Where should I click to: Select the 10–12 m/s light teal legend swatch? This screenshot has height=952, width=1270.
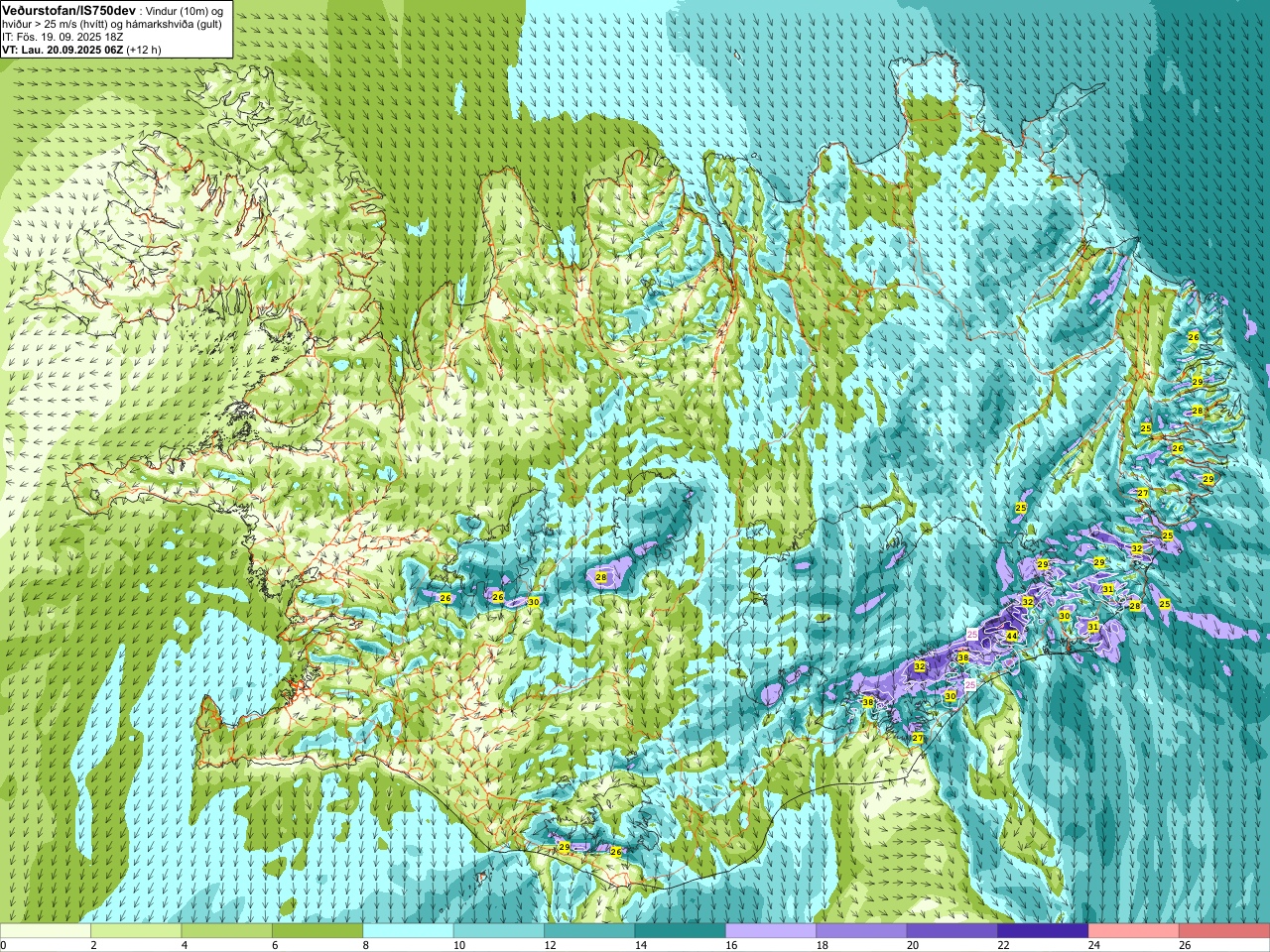click(499, 931)
